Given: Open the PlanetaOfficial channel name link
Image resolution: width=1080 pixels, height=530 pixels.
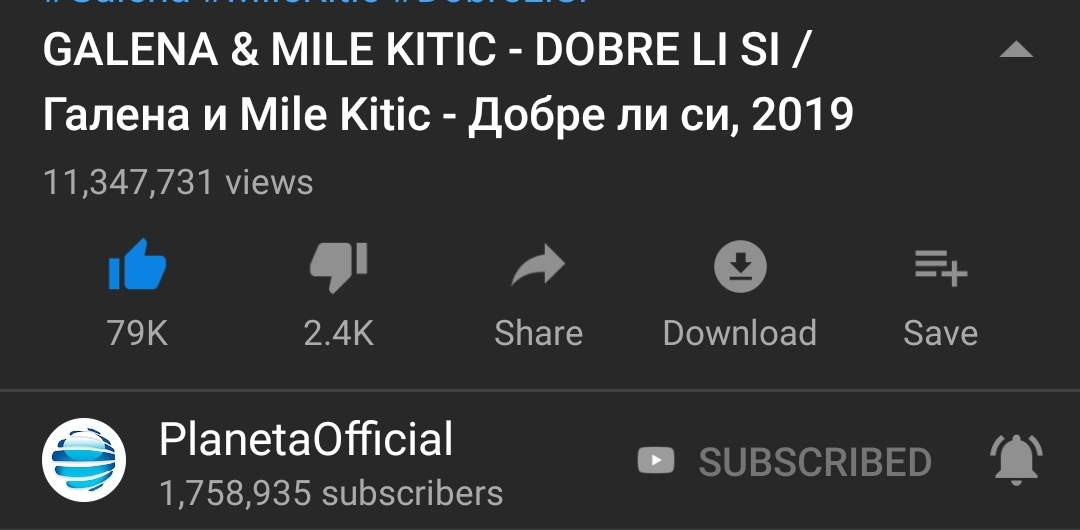Looking at the screenshot, I should [x=306, y=439].
